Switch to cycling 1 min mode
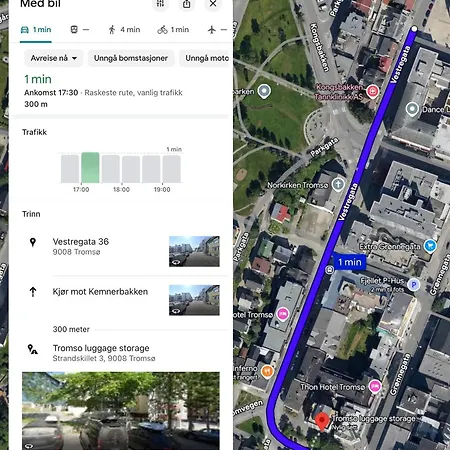 click(173, 30)
